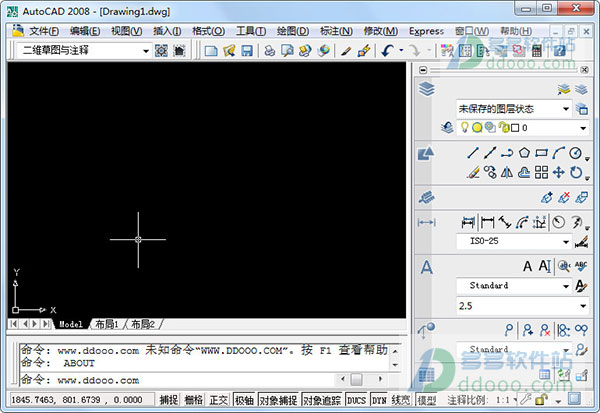
Task: Select the Array grid tool
Action: click(541, 172)
